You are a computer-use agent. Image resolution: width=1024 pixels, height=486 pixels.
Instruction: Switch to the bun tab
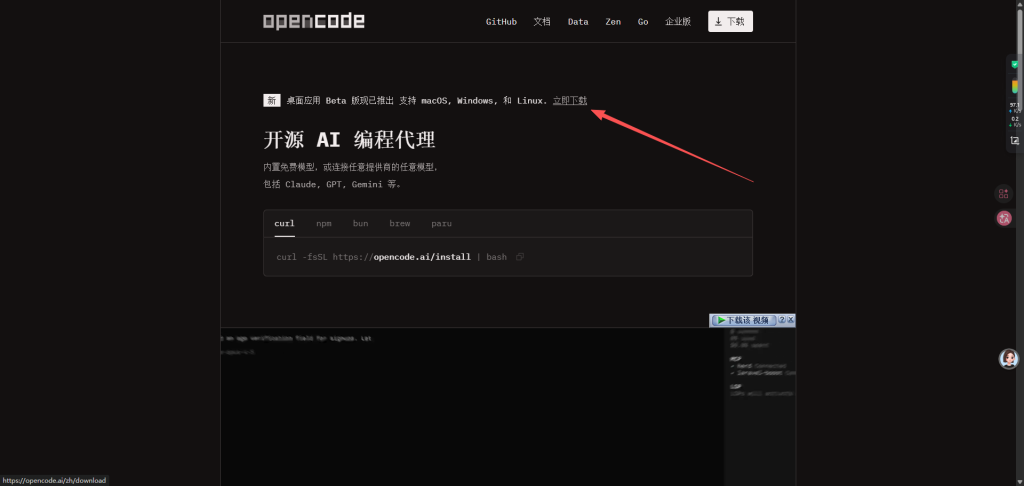(360, 223)
